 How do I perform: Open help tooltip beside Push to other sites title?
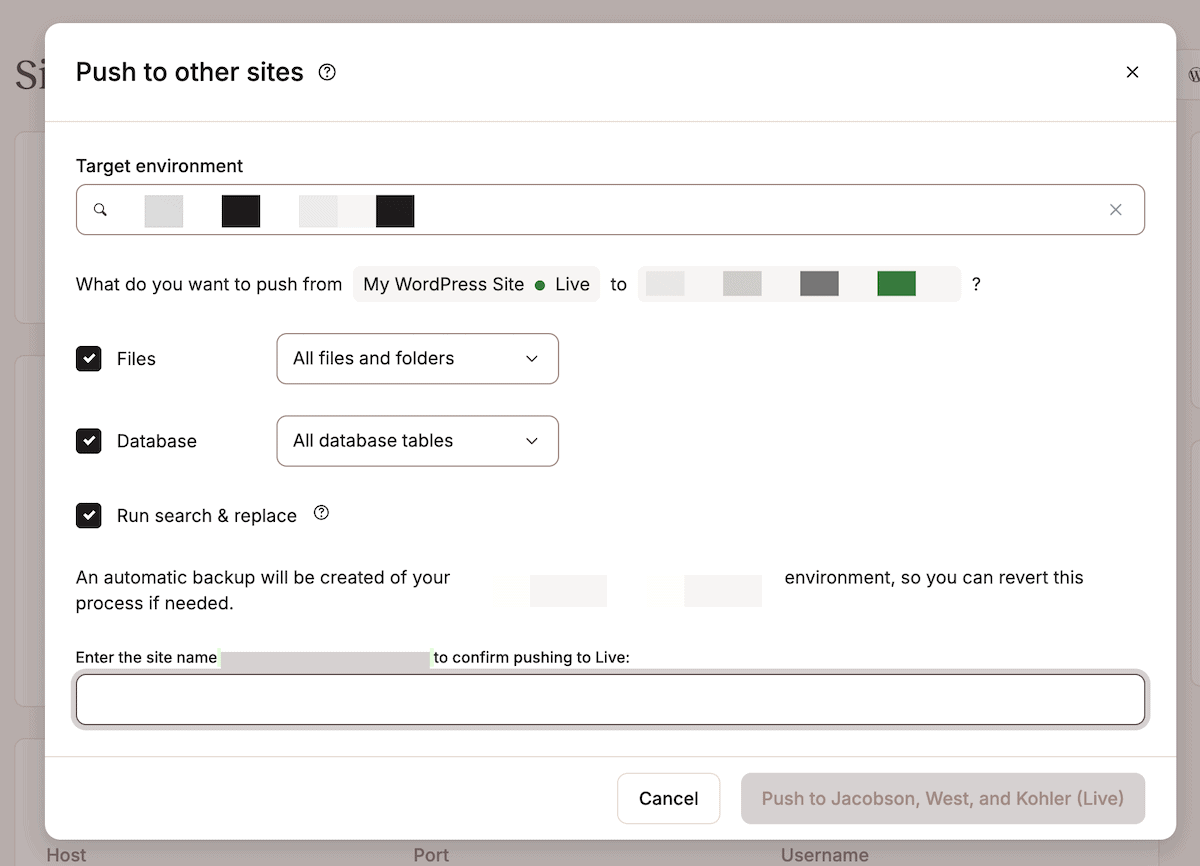(x=326, y=72)
